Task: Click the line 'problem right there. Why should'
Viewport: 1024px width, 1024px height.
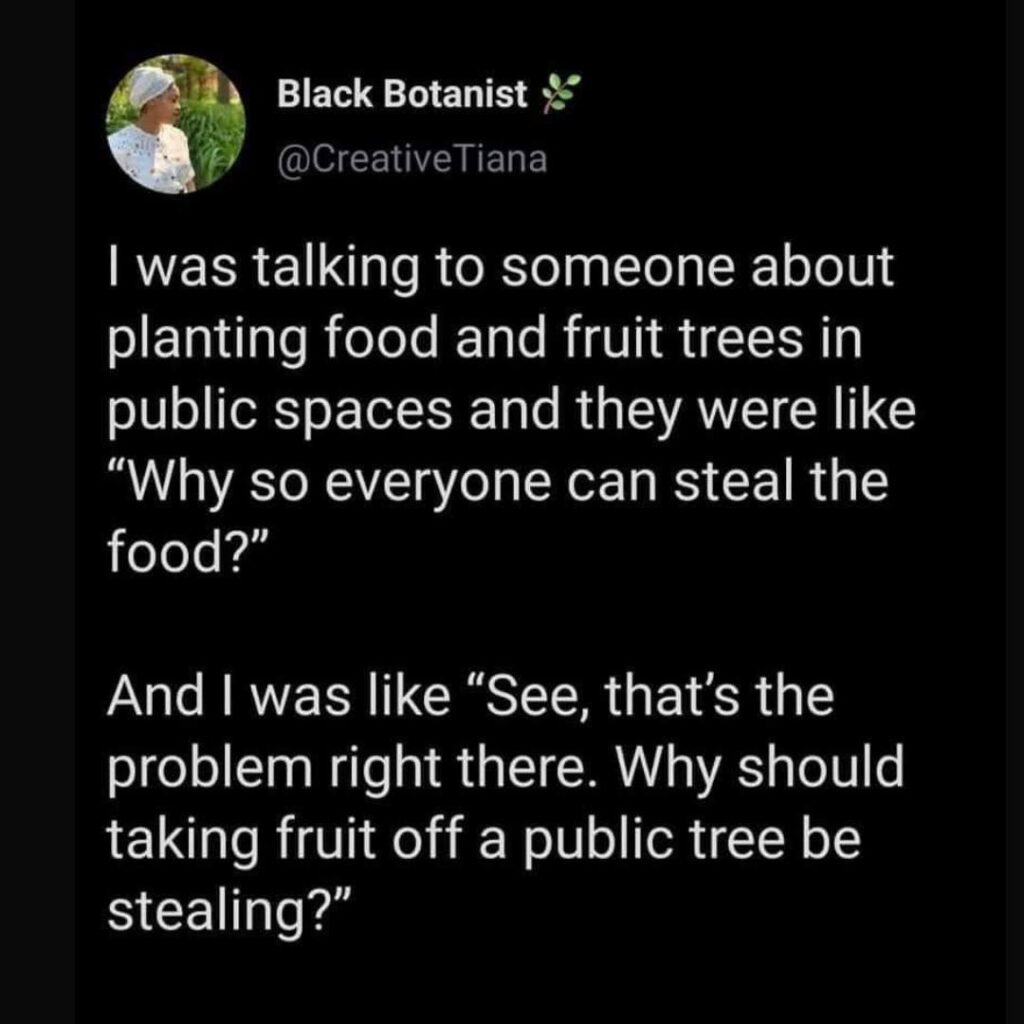Action: (x=505, y=763)
